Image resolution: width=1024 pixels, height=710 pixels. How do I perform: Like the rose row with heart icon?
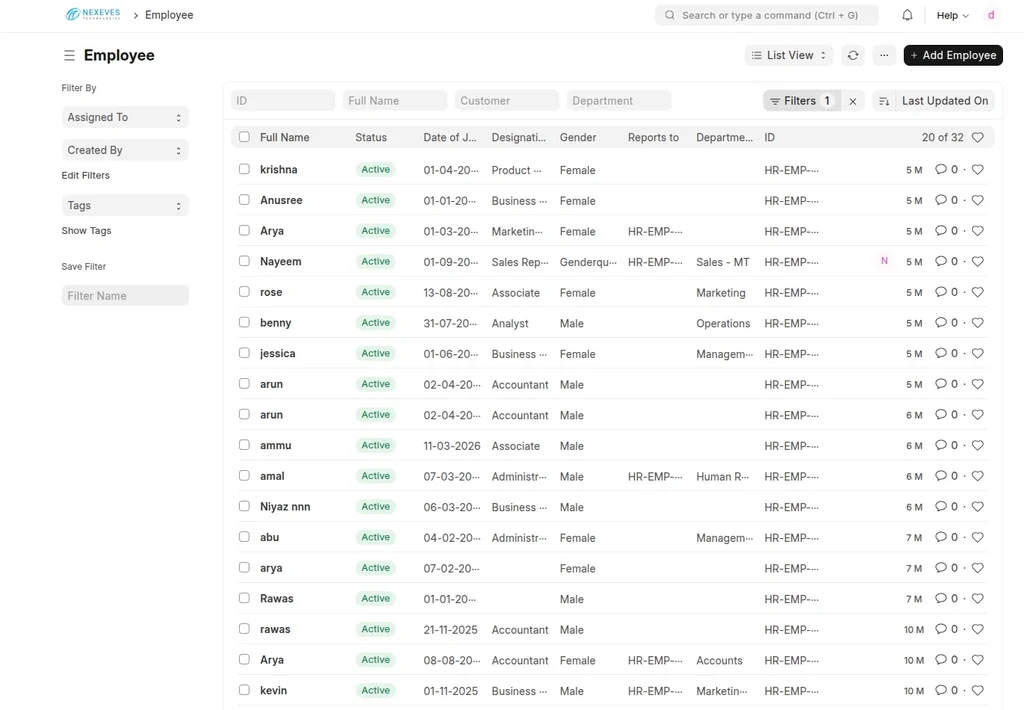pyautogui.click(x=978, y=292)
